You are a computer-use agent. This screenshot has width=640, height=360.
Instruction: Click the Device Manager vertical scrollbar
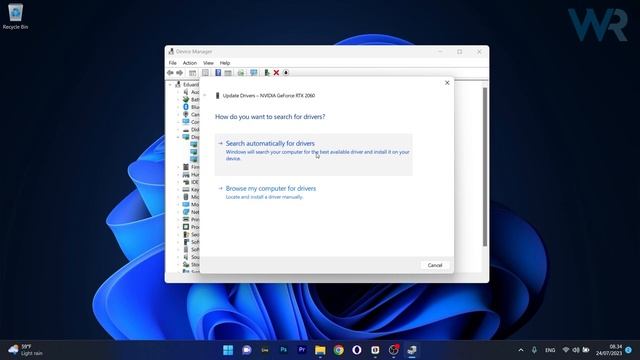click(485, 167)
